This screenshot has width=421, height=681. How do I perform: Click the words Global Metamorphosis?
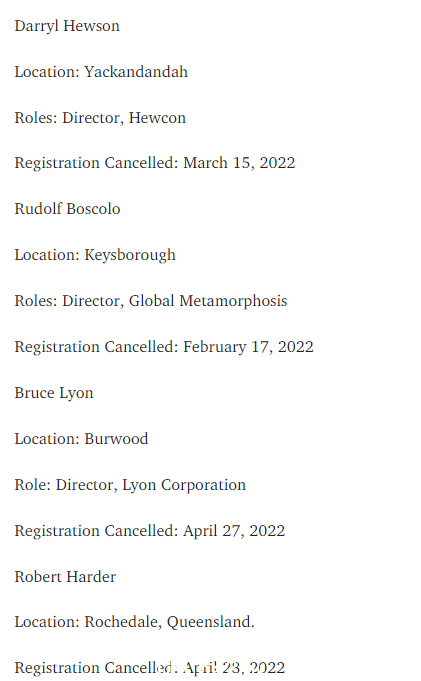pyautogui.click(x=209, y=301)
